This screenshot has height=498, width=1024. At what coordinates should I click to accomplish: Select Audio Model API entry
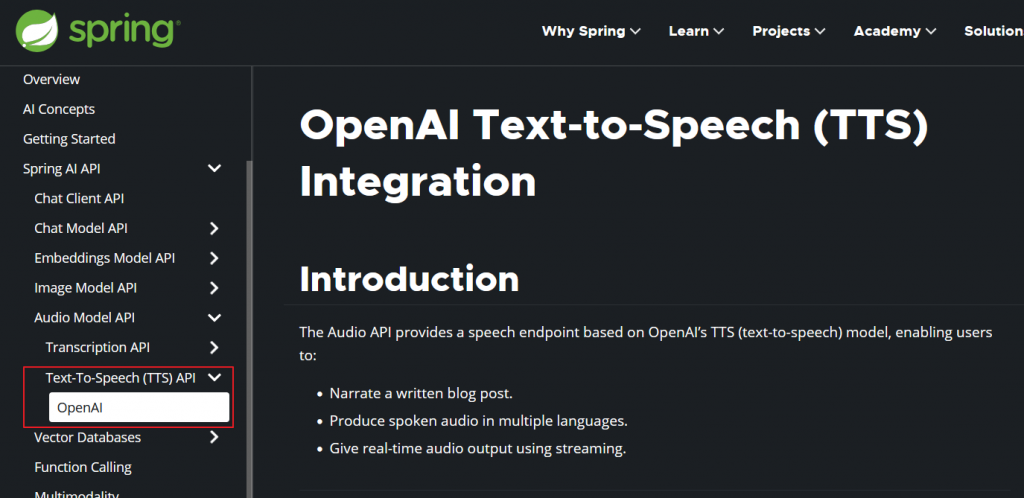[x=85, y=318]
